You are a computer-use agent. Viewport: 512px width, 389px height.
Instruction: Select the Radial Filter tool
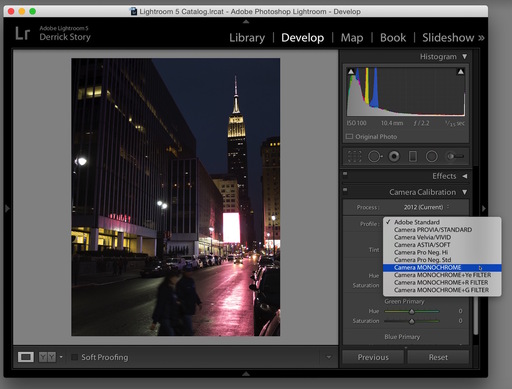click(x=432, y=156)
